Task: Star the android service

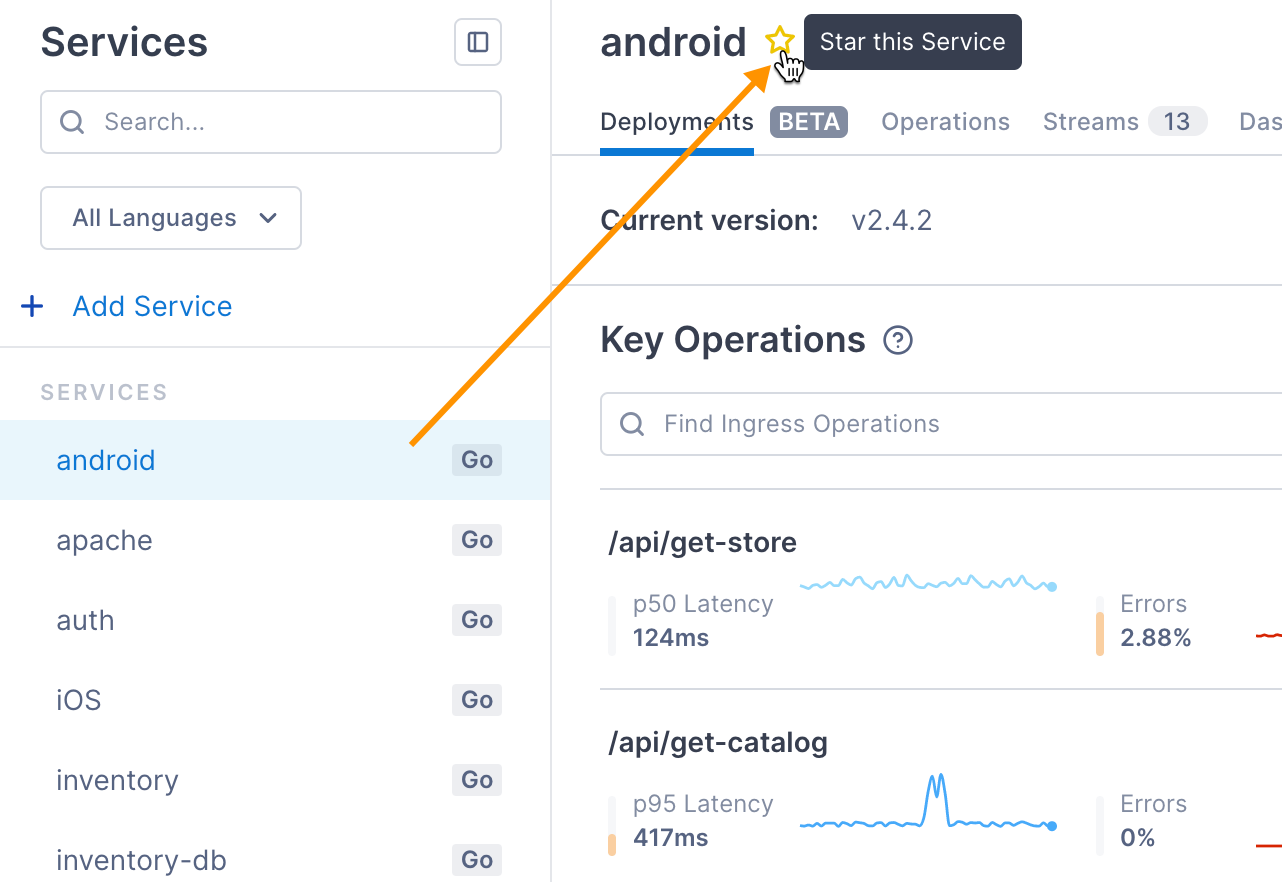Action: point(780,41)
